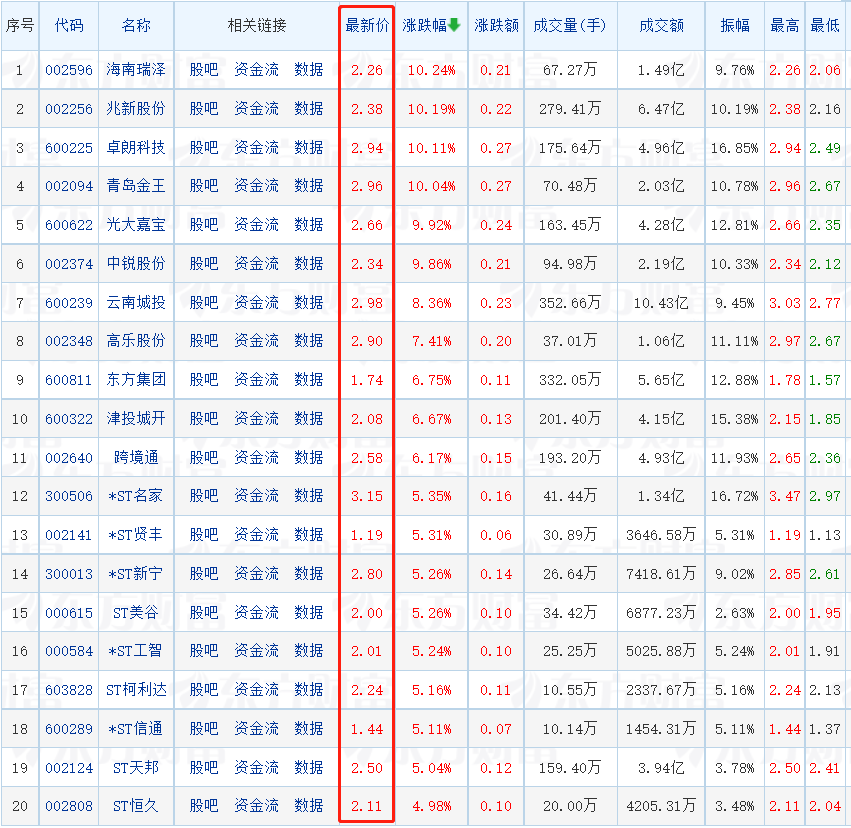Click stock code 300013 link
The width and height of the screenshot is (851, 828).
tap(69, 574)
